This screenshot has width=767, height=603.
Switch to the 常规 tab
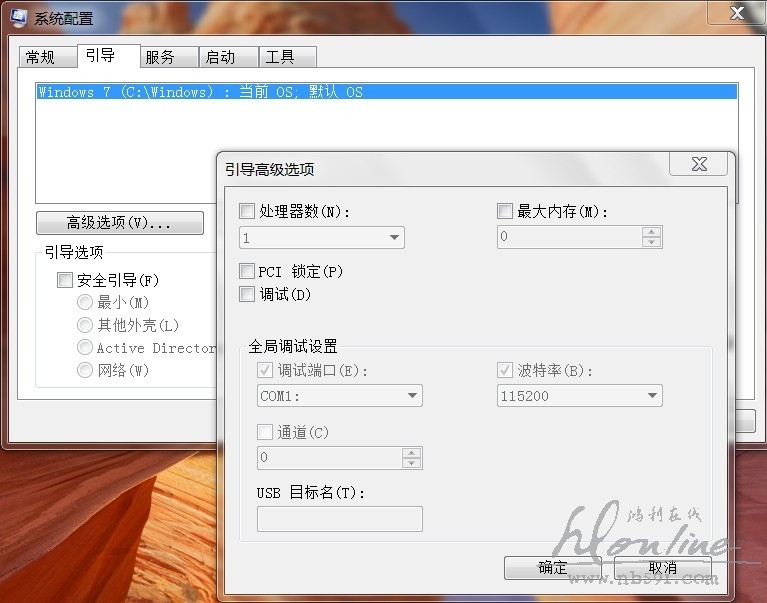tap(47, 57)
